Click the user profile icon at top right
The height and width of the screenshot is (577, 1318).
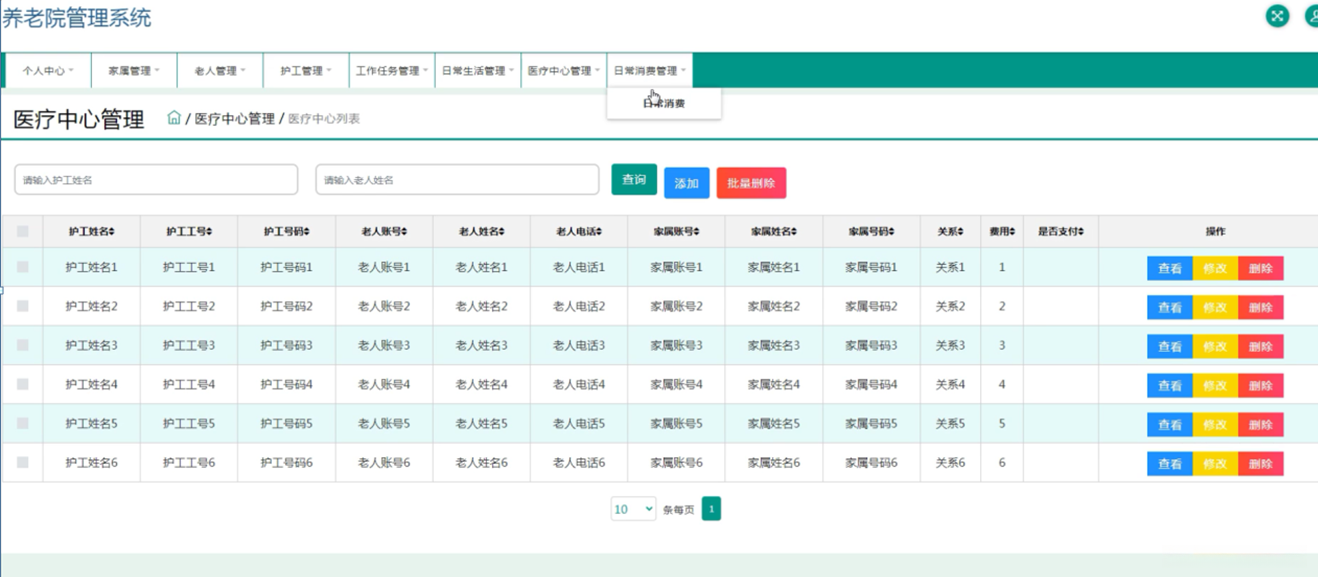[x=1311, y=16]
